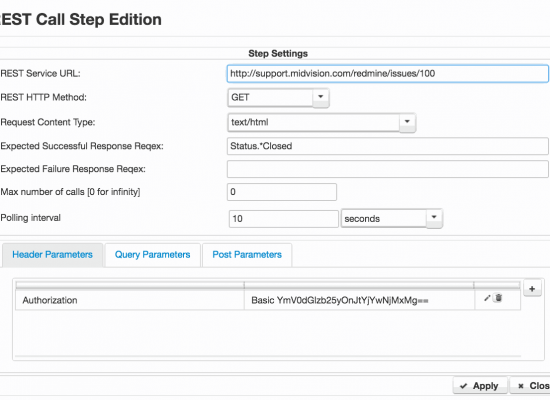Expand the REST HTTP Method dropdown arrow
This screenshot has width=550, height=400.
point(321,97)
